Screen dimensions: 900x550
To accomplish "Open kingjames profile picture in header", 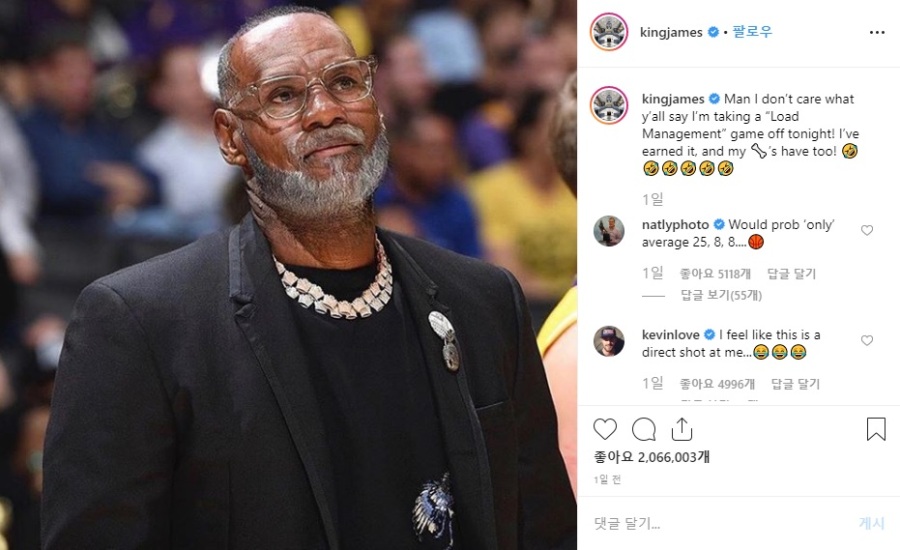I will pos(609,32).
